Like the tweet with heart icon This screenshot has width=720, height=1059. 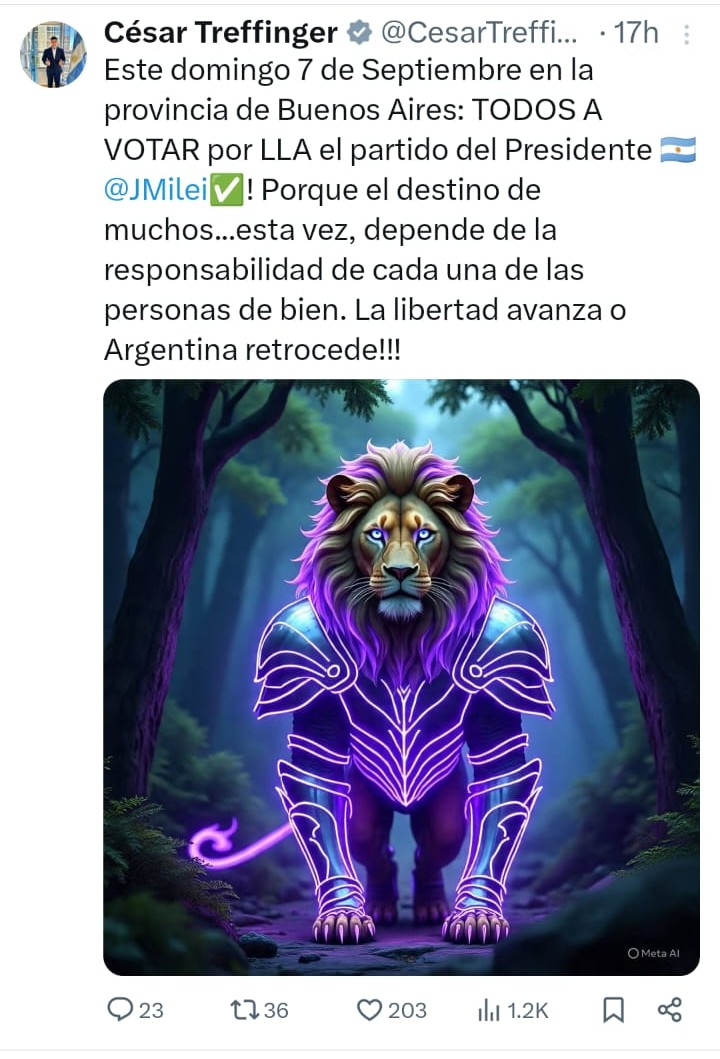click(x=369, y=1010)
